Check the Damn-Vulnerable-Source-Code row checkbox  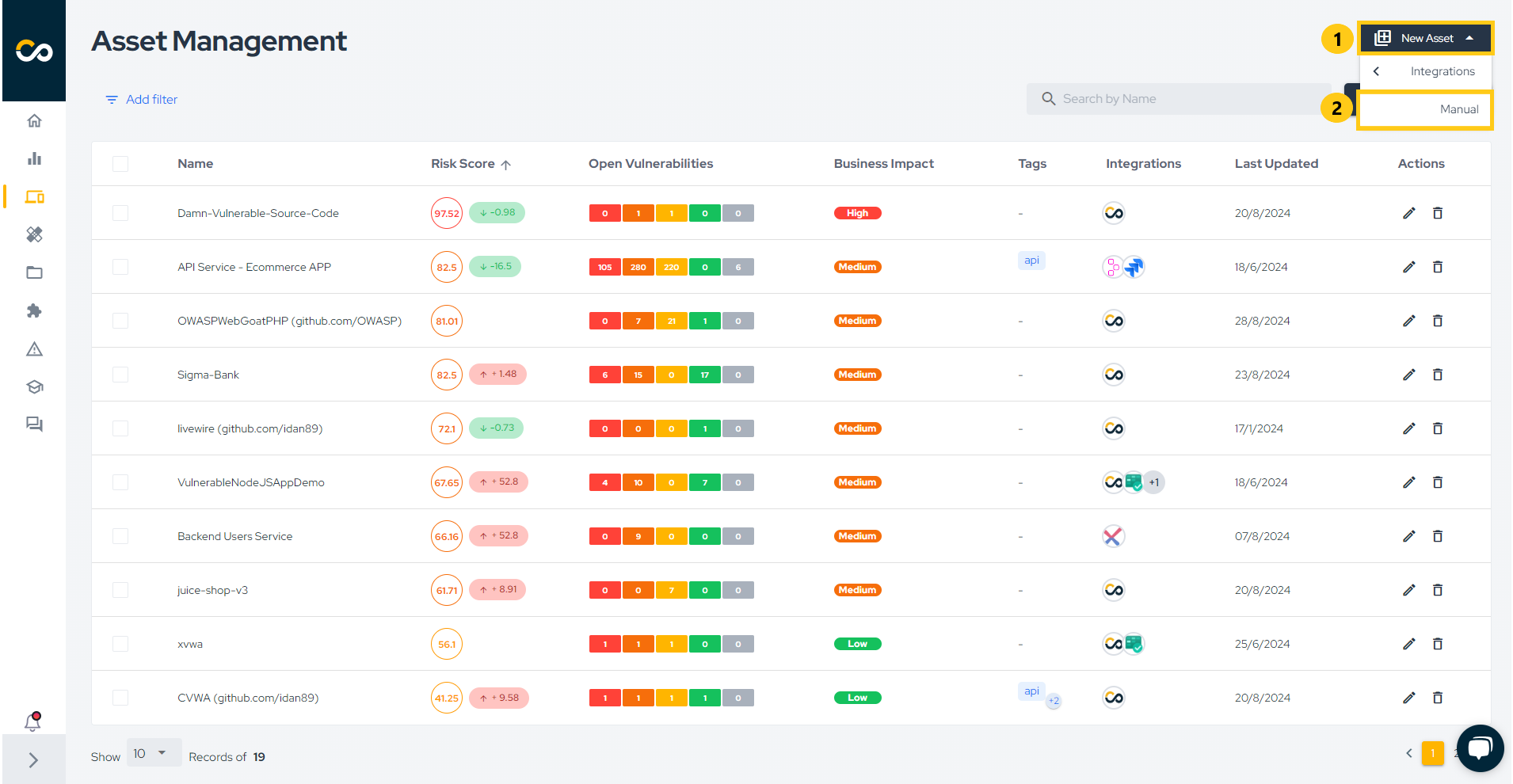click(120, 213)
